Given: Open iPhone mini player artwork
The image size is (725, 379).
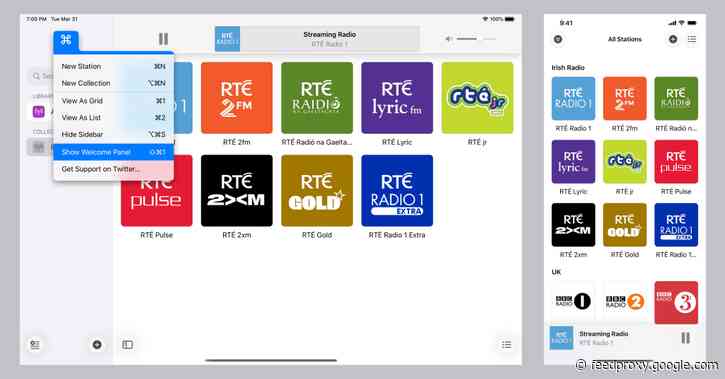Looking at the screenshot, I should point(561,338).
